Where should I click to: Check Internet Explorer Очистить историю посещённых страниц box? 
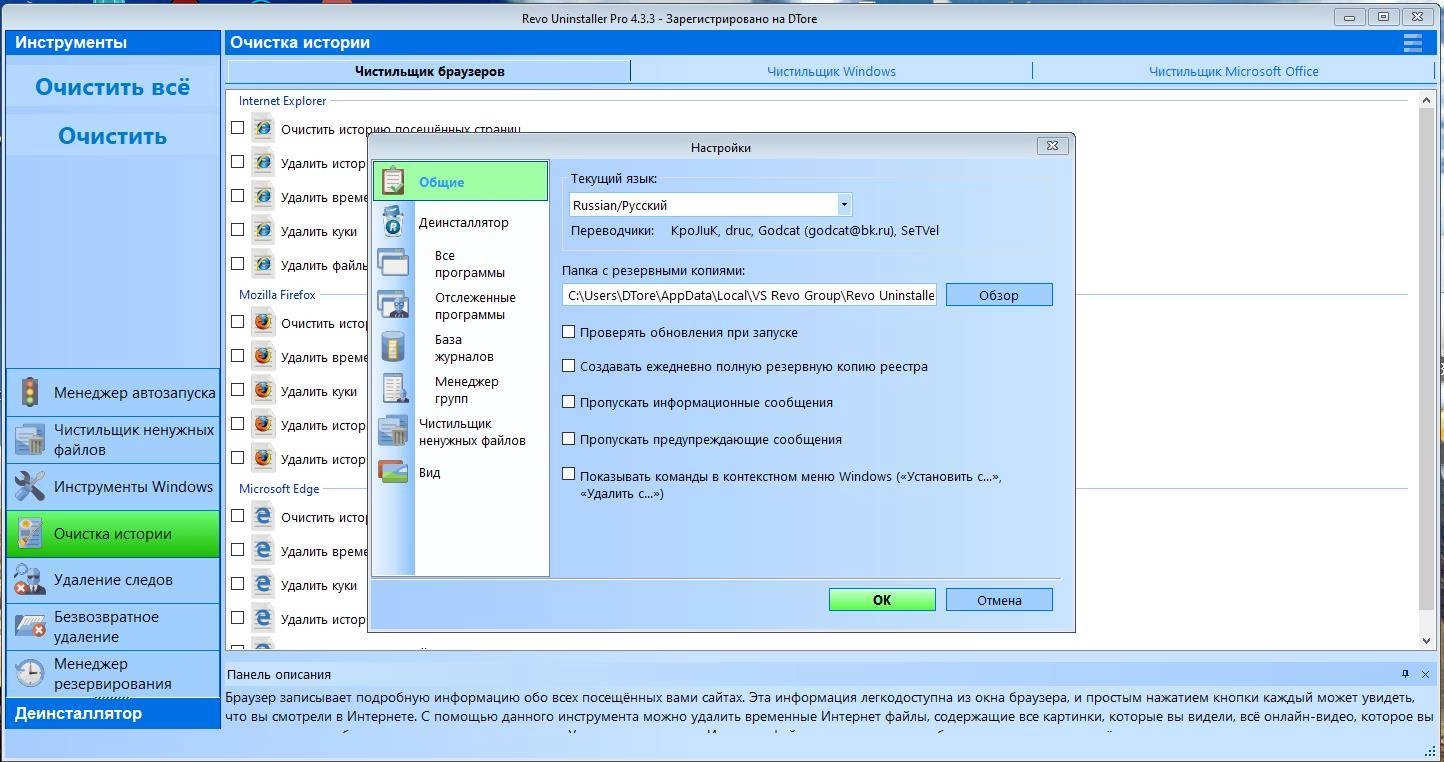(x=237, y=127)
